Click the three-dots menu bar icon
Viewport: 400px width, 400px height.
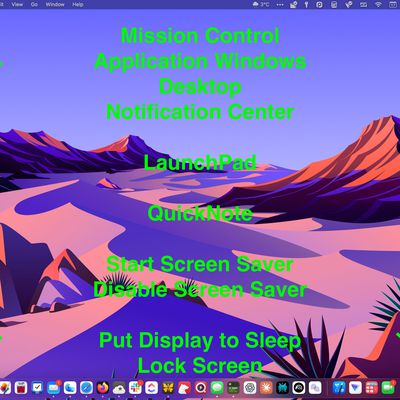tap(280, 5)
